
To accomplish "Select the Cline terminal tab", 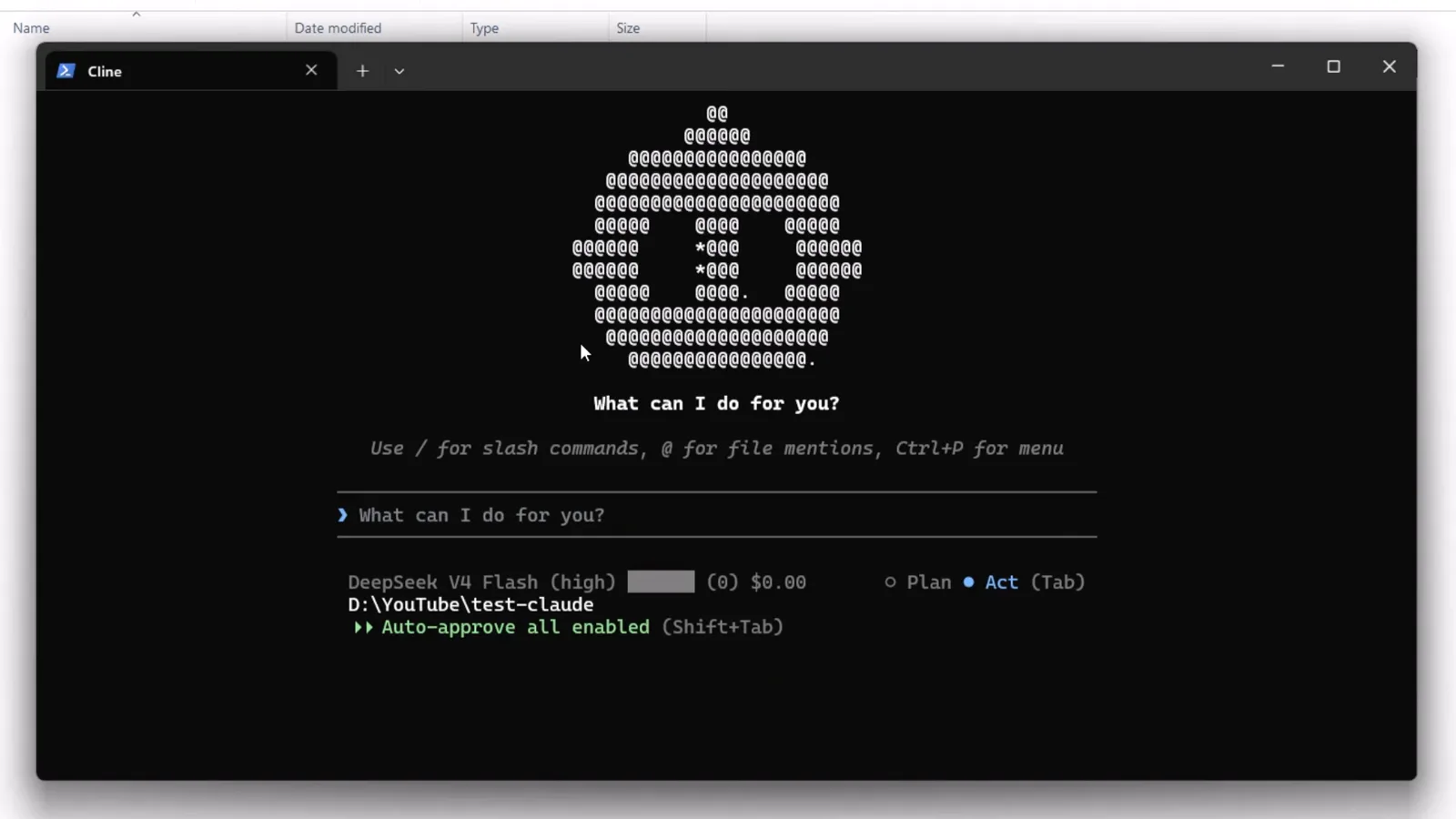I will 191,71.
